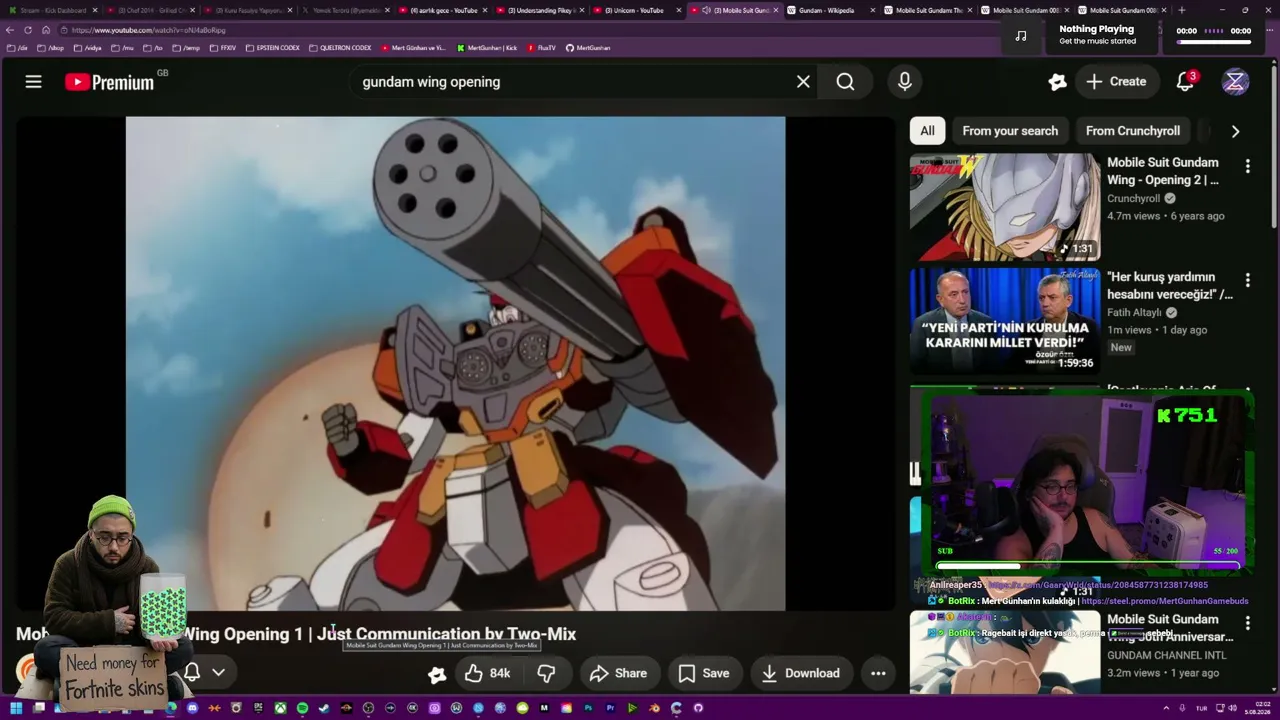Open the three-dot more actions under the video

pos(878,673)
